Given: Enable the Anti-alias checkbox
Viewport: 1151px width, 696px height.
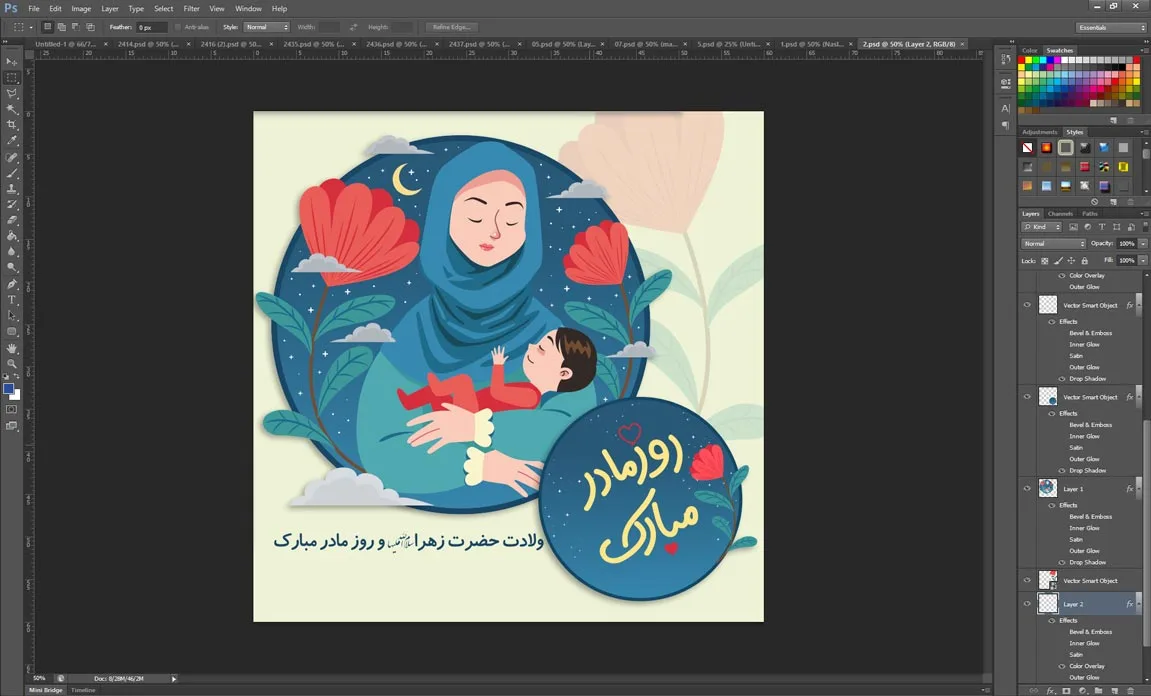Looking at the screenshot, I should click(x=178, y=27).
